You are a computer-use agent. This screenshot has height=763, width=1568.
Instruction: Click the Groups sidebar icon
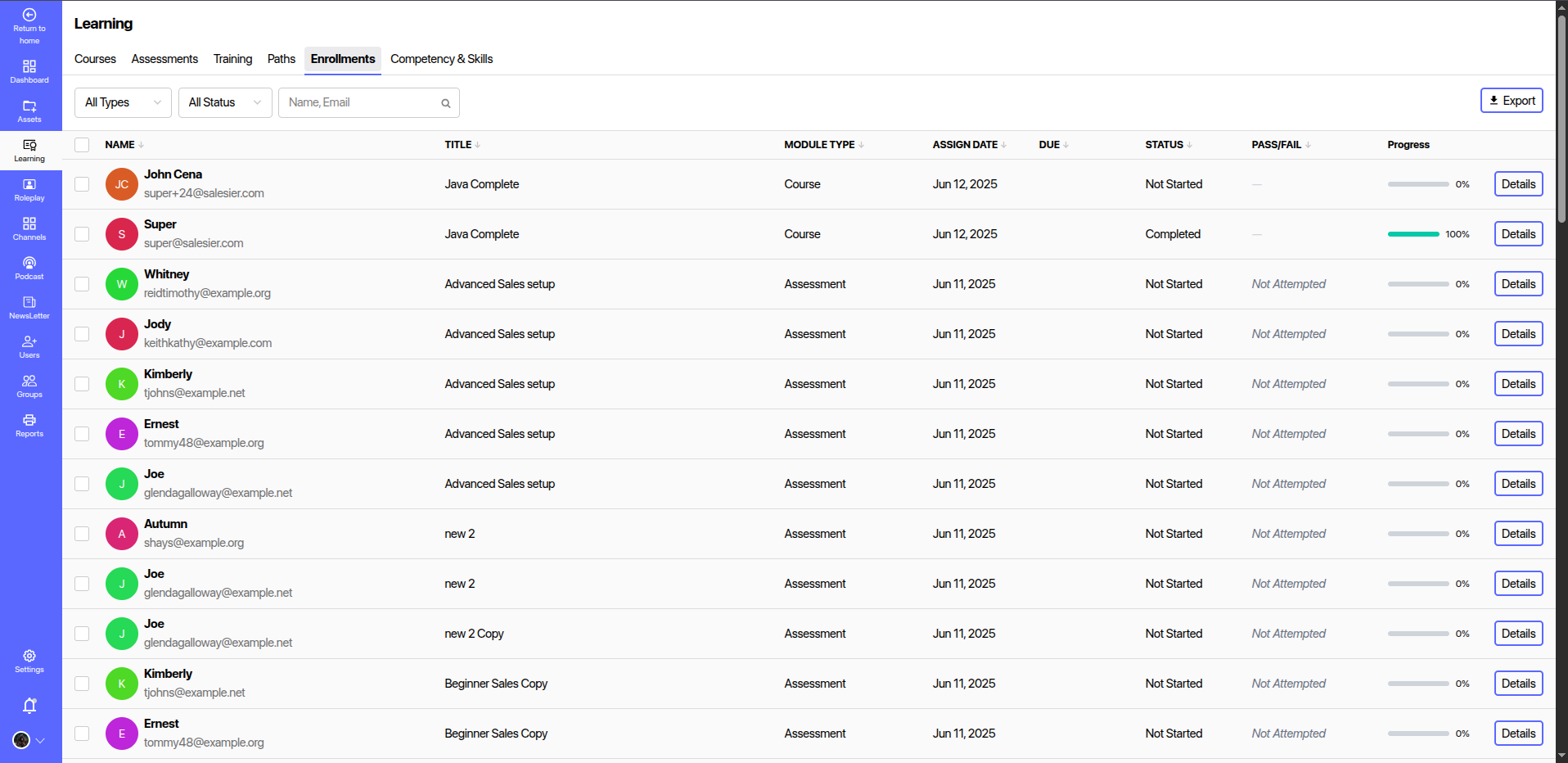point(29,386)
